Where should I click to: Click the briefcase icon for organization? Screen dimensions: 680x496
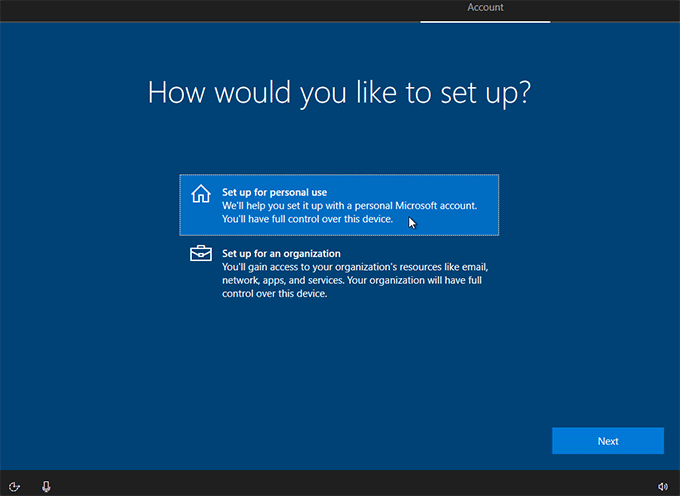click(201, 254)
